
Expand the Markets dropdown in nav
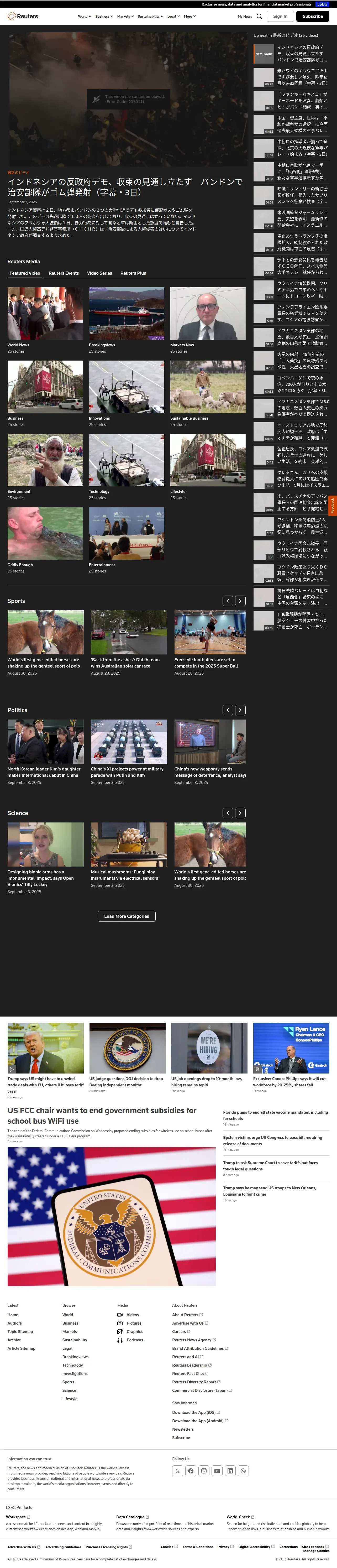125,17
